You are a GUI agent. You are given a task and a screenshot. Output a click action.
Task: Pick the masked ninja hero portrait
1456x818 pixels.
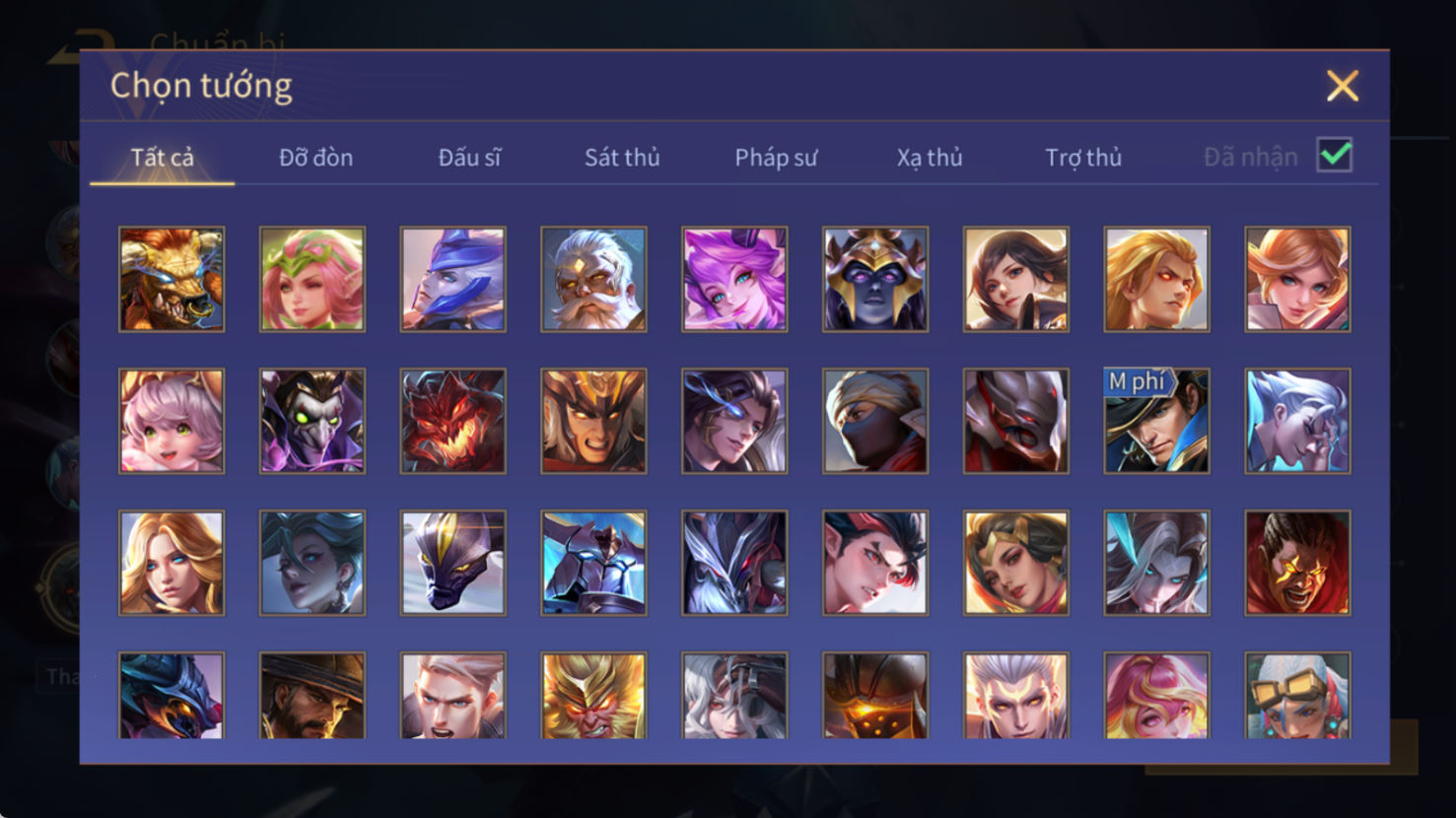point(875,421)
